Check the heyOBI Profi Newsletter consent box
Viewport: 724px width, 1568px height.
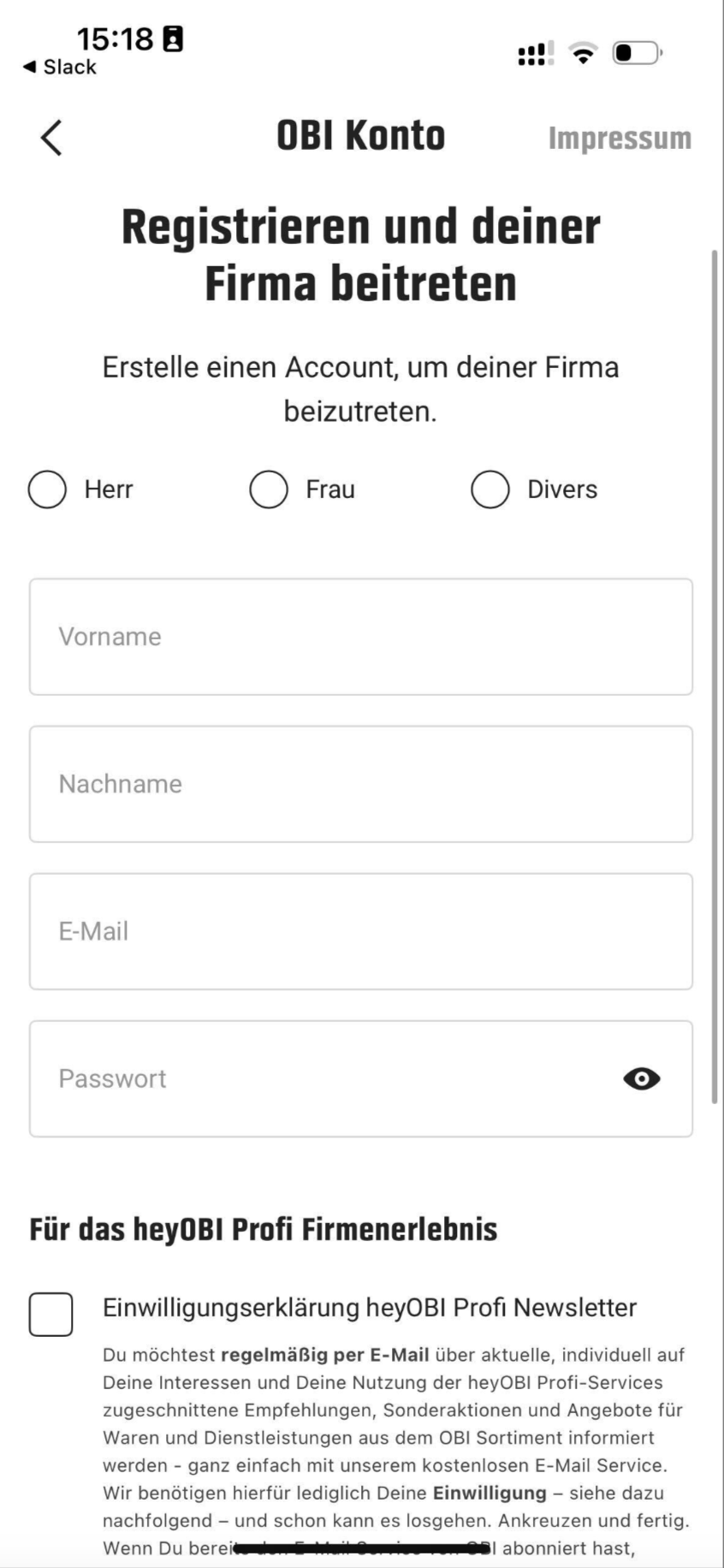tap(51, 1314)
